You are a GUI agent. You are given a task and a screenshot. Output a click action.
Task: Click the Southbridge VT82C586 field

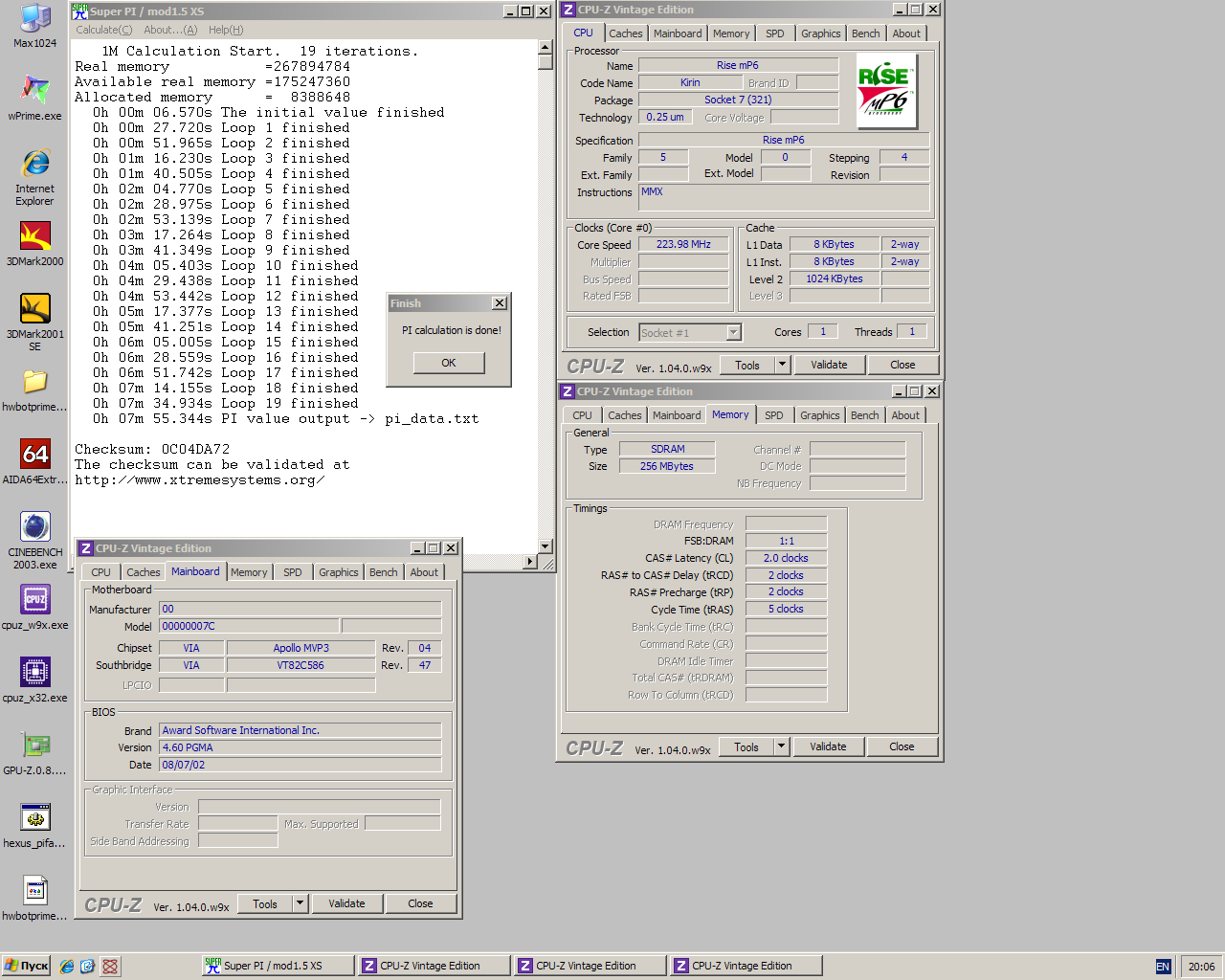coord(301,665)
